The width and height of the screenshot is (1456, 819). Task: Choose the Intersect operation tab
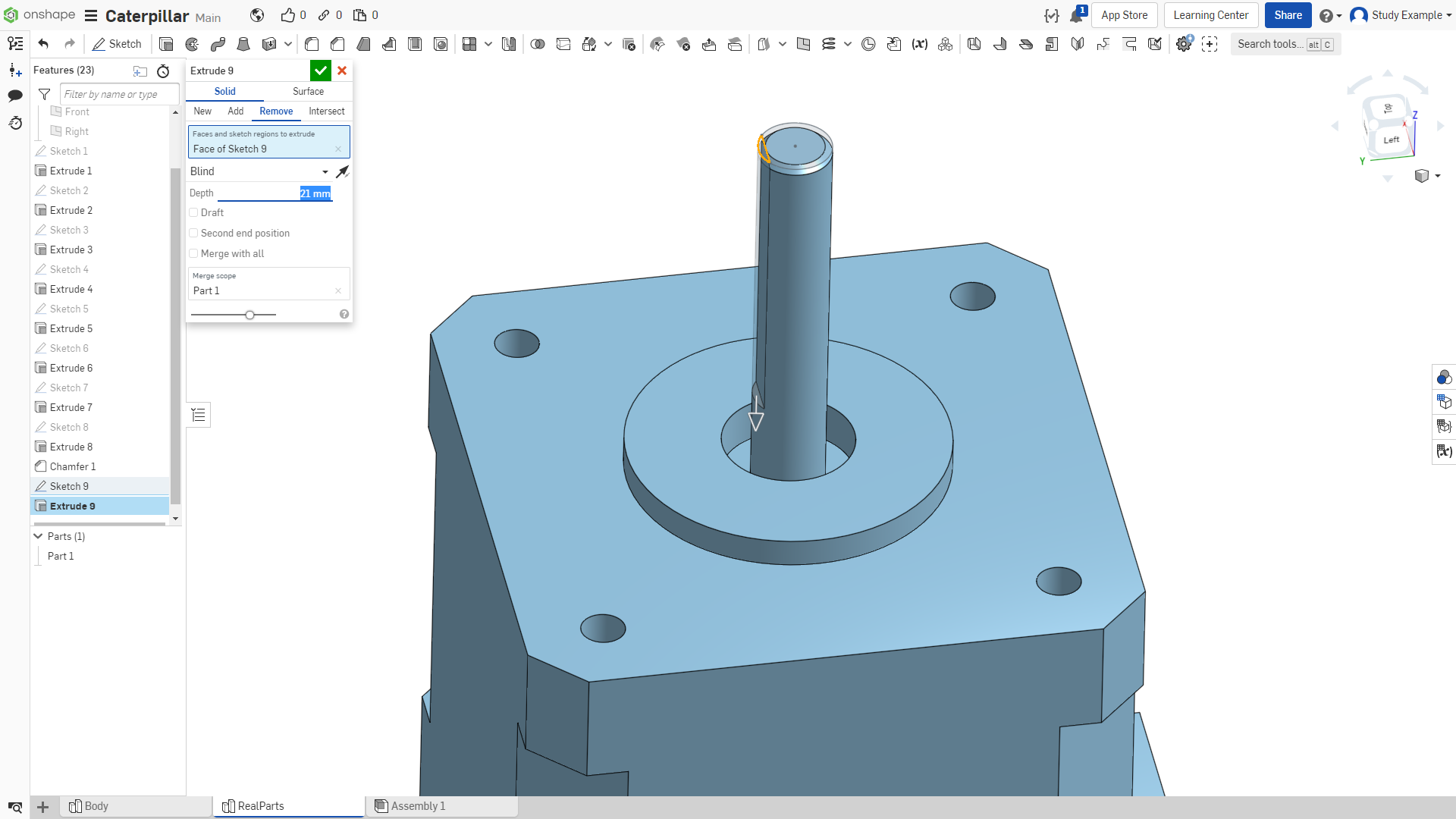point(327,111)
